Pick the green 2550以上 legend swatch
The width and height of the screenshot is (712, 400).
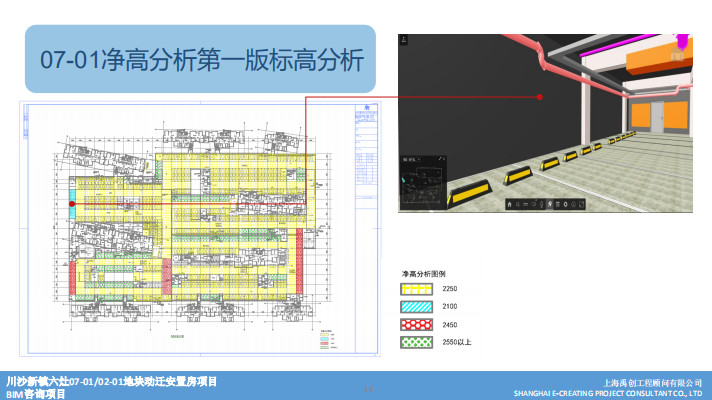413,342
